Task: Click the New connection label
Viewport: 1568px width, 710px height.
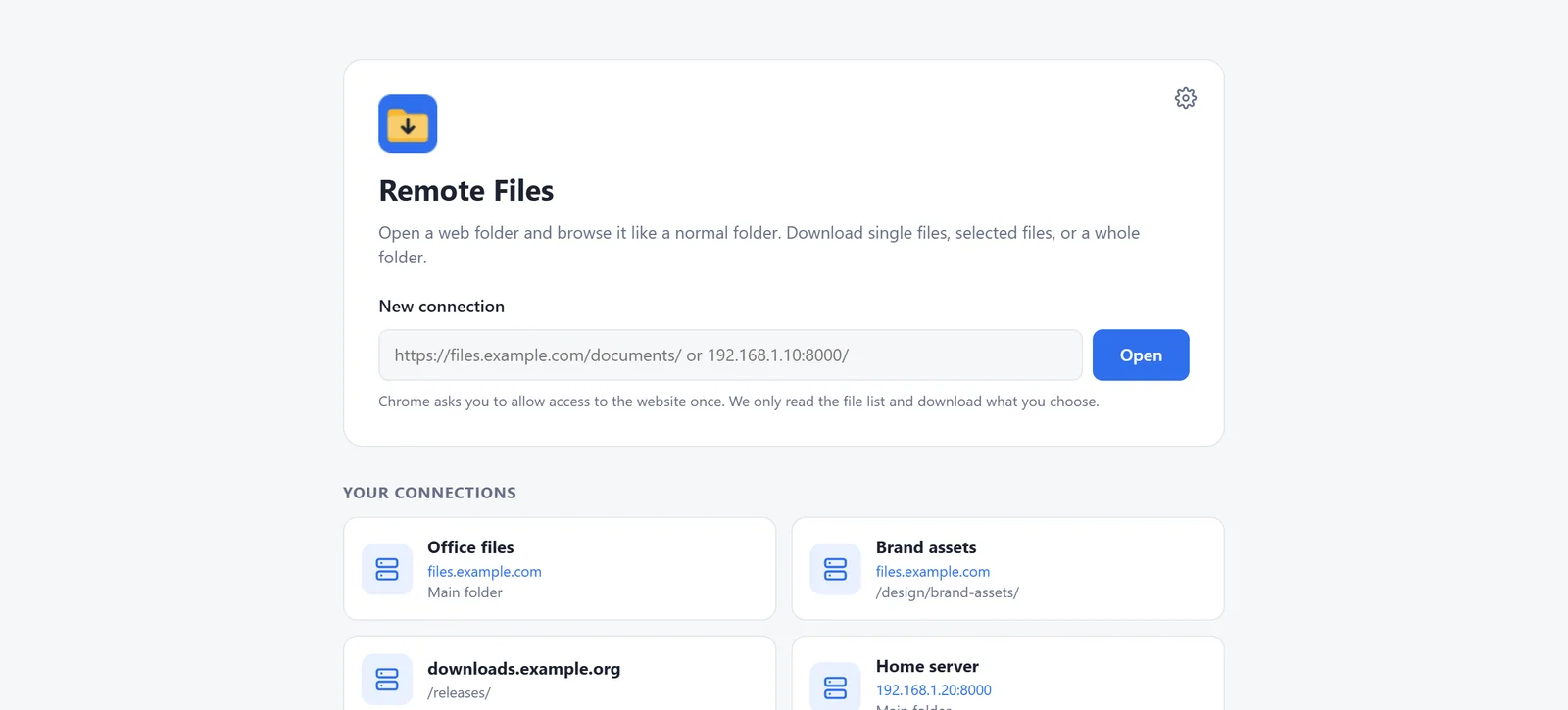Action: (x=442, y=307)
